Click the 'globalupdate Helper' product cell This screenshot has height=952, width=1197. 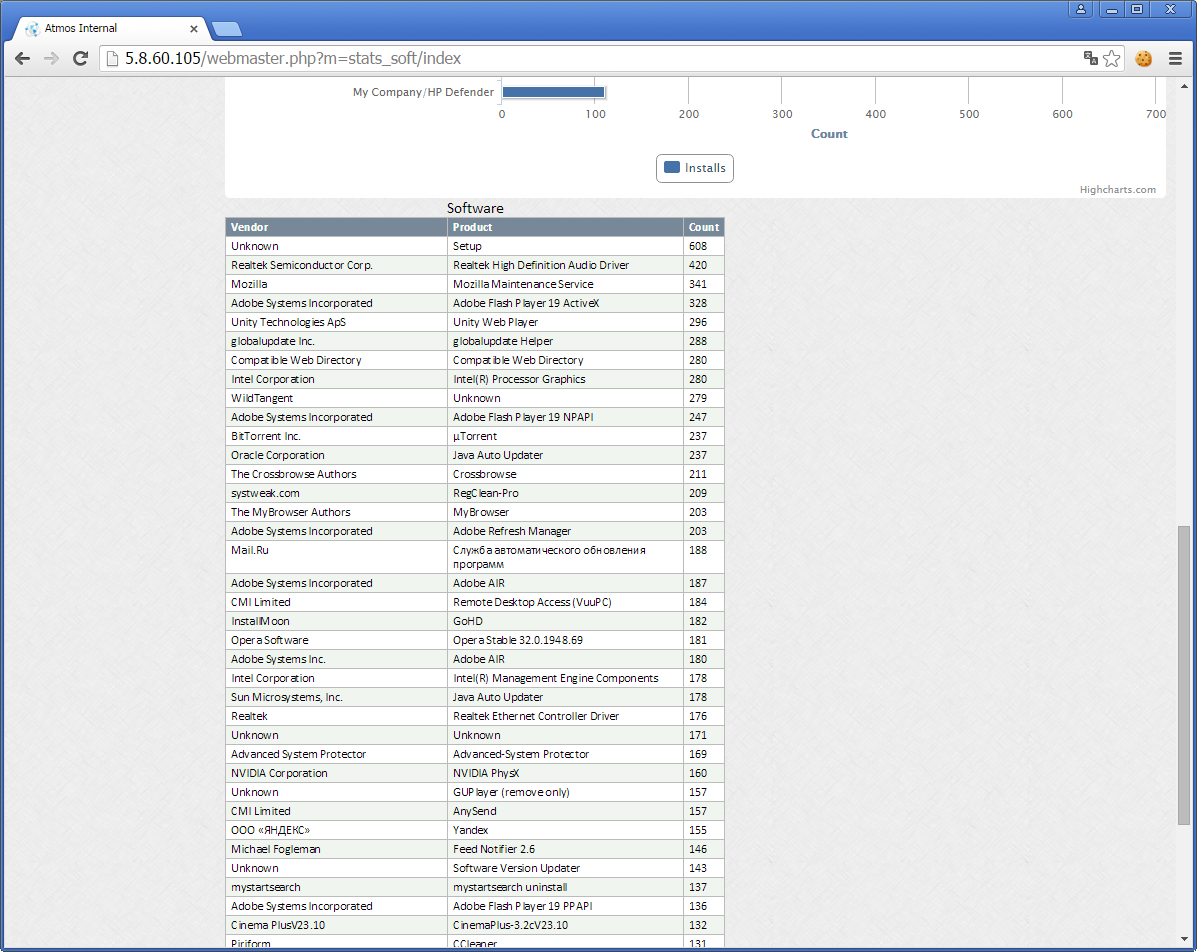(x=565, y=341)
